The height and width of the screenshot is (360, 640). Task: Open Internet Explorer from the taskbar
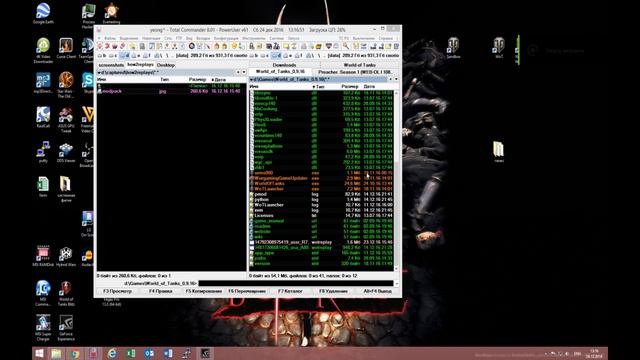point(112,353)
